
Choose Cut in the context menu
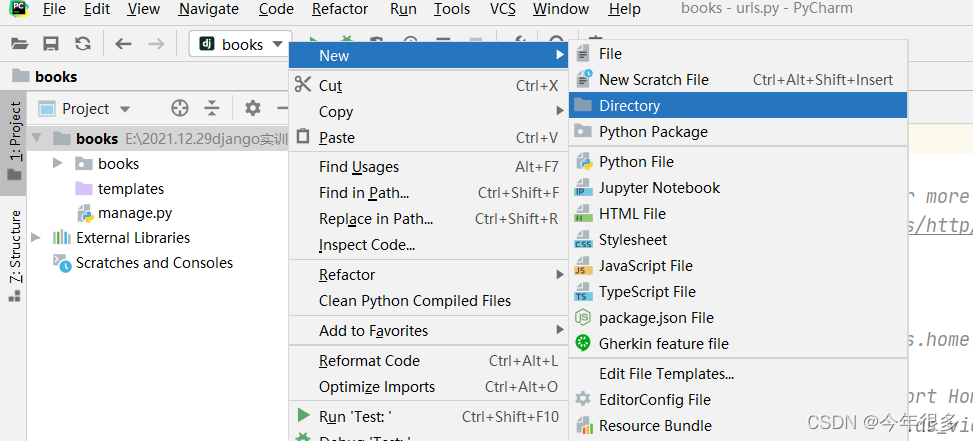429,86
